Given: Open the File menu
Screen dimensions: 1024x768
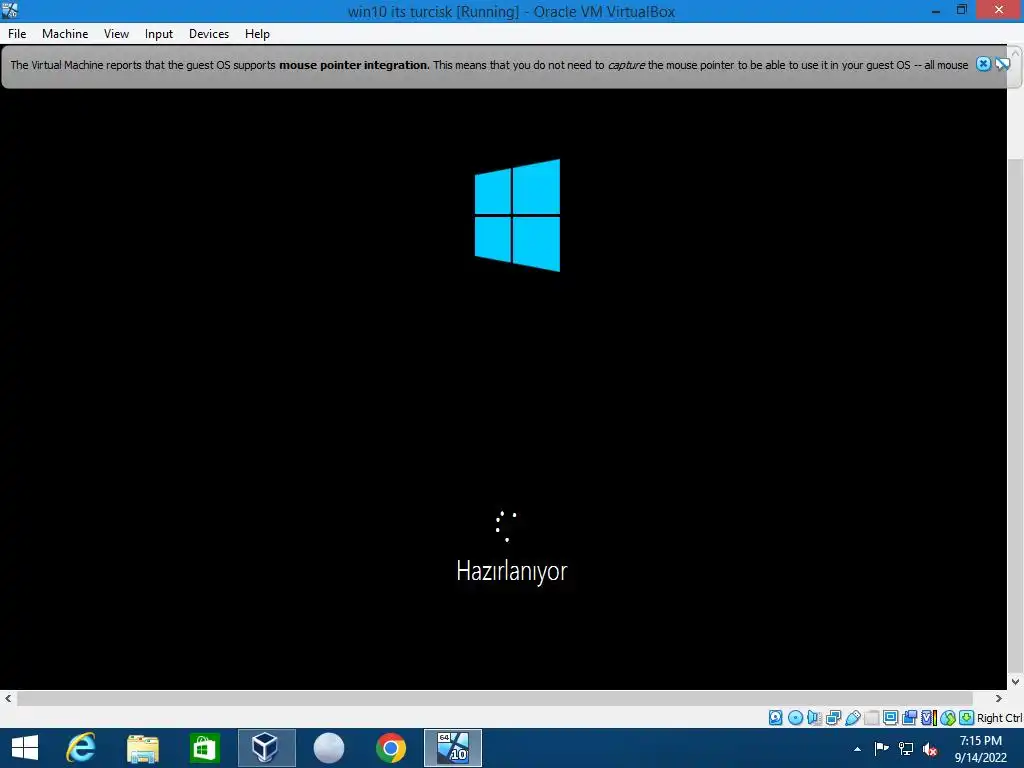Looking at the screenshot, I should (x=17, y=34).
